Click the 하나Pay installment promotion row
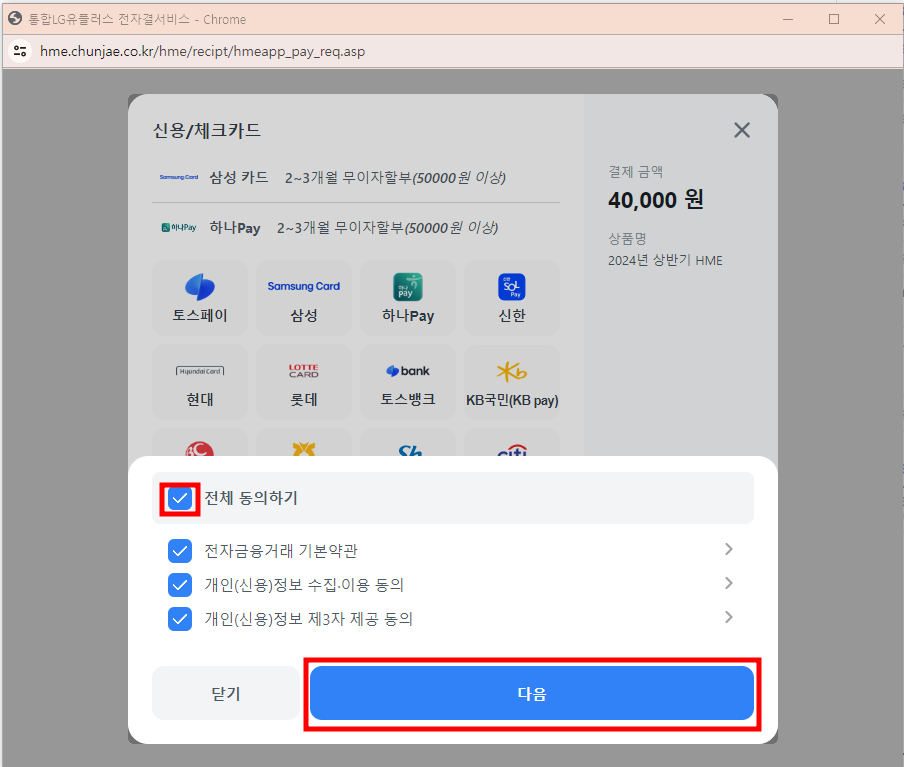904x767 pixels. coord(356,228)
